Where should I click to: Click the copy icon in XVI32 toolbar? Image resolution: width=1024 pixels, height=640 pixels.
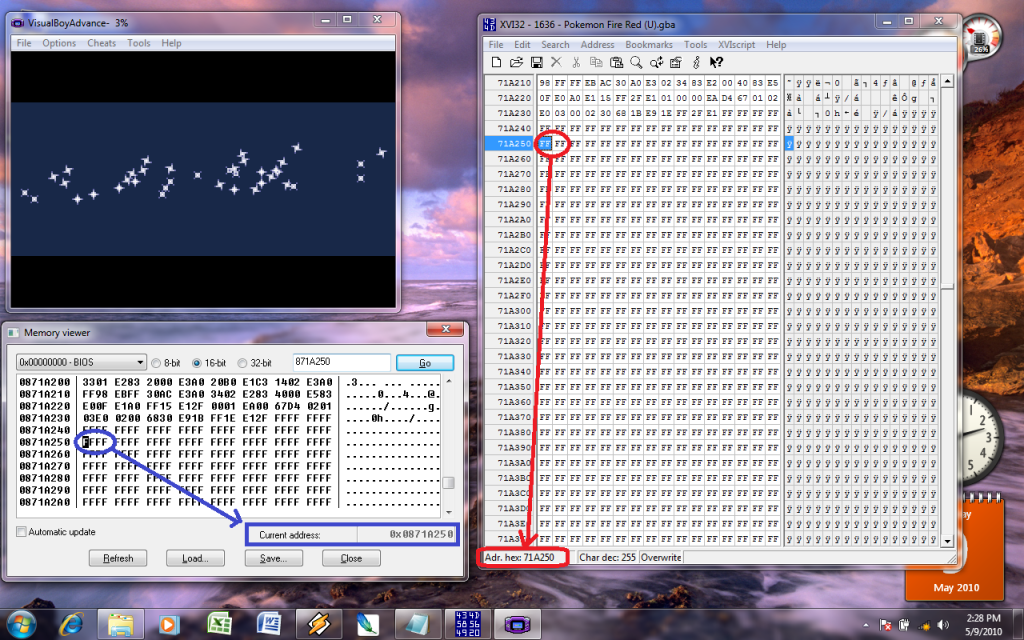[x=596, y=63]
